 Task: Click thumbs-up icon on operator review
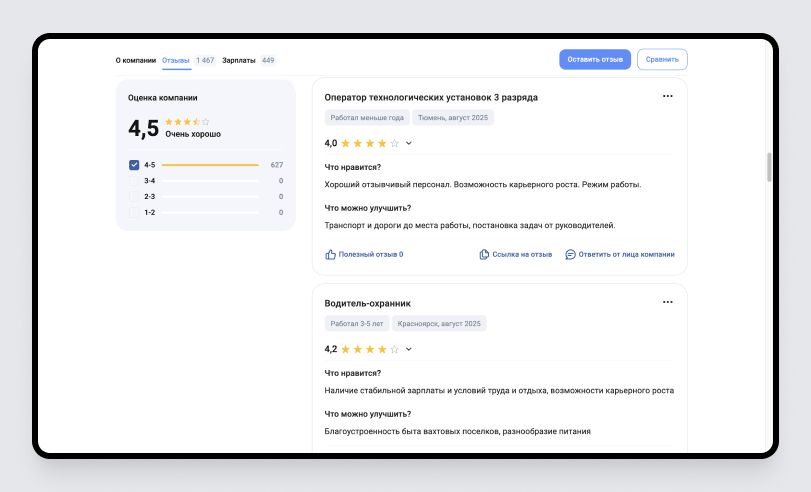[x=331, y=255]
